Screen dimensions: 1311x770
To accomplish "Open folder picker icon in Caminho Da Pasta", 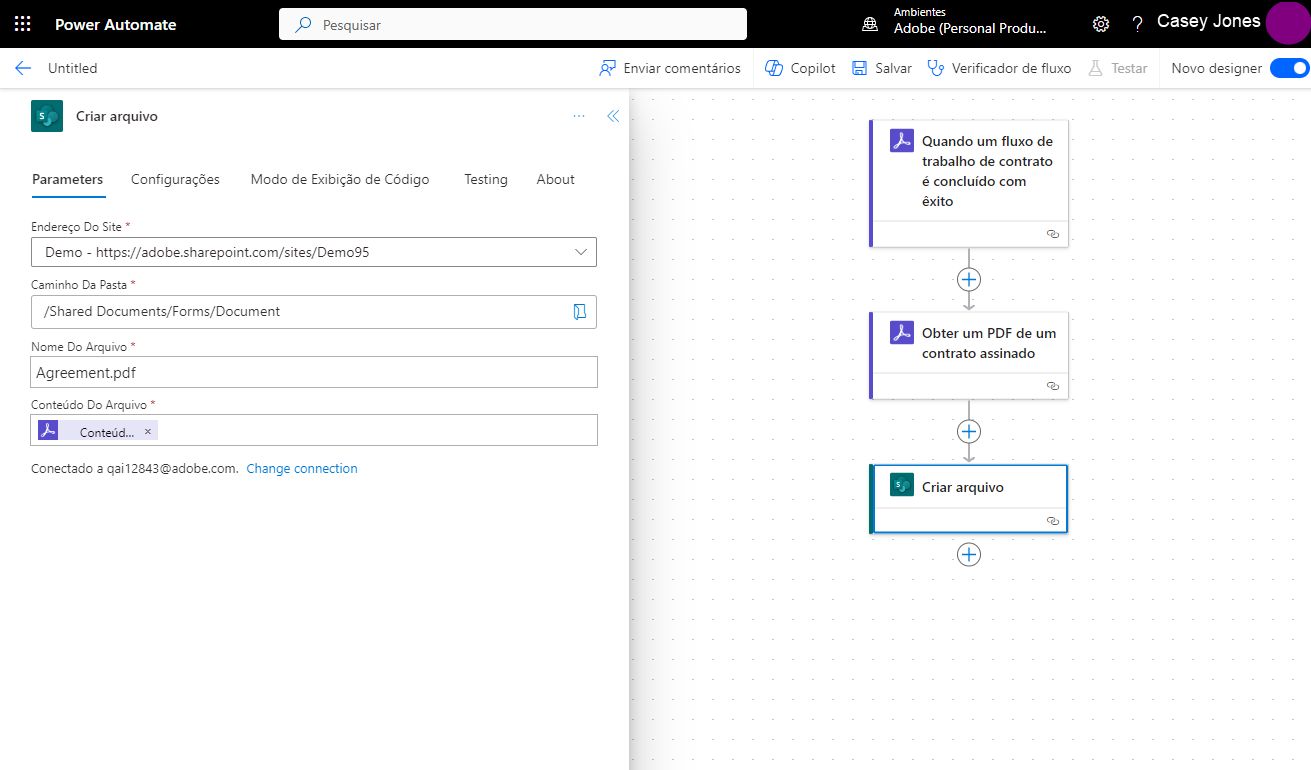I will (579, 312).
